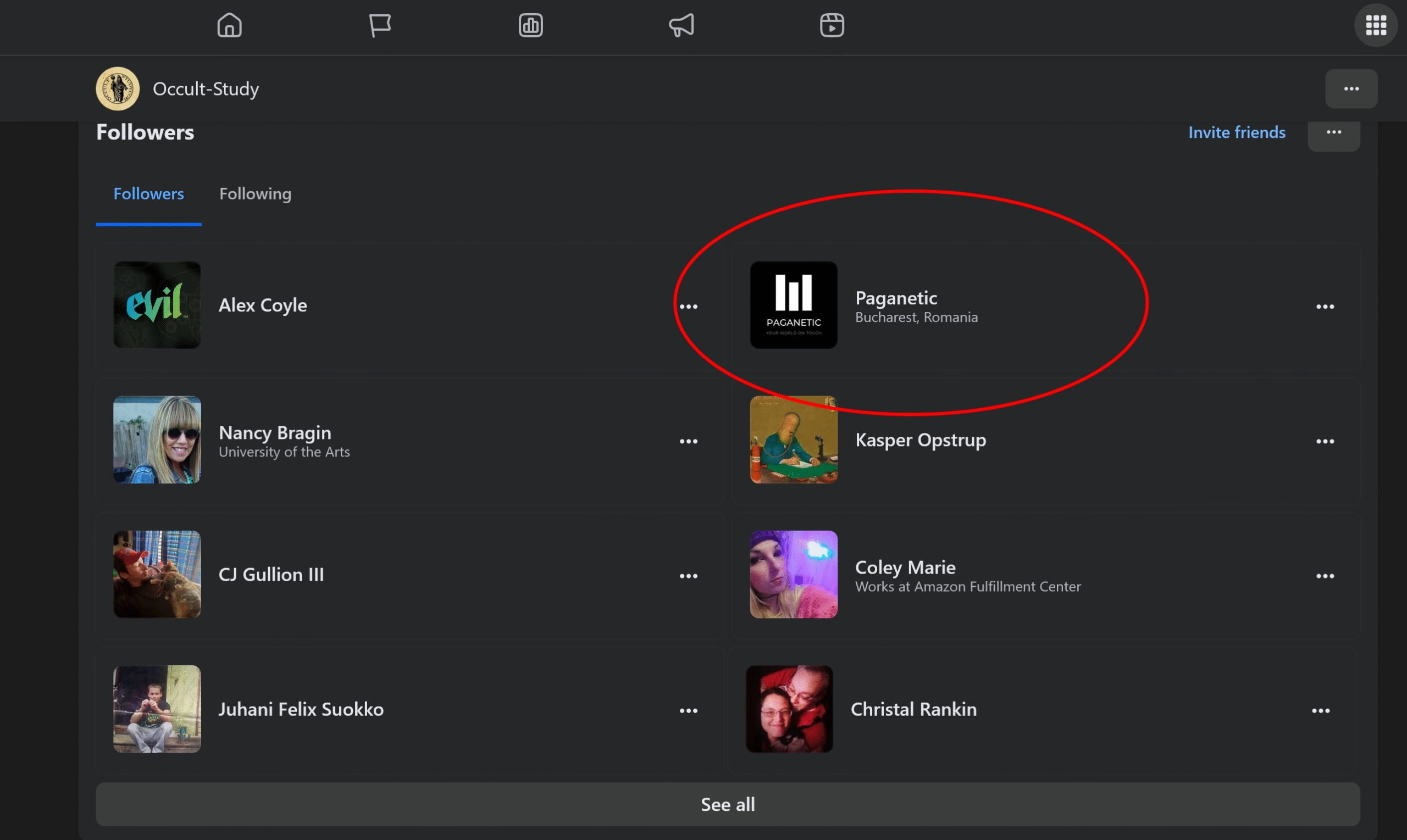This screenshot has height=840, width=1407.
Task: Open options menu for Alex Coyle
Action: pyautogui.click(x=689, y=307)
